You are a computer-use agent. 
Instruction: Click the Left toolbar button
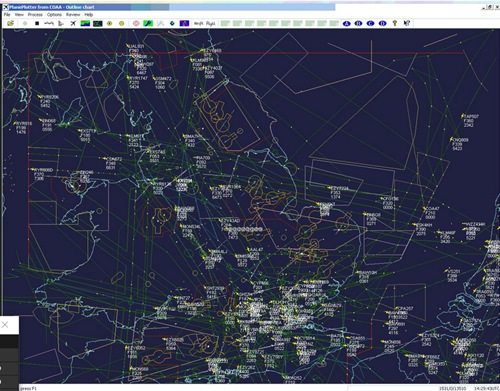point(199,23)
